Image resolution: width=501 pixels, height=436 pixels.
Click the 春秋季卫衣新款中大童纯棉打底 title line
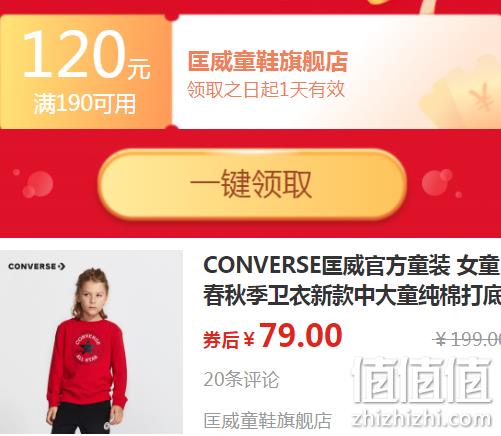(x=352, y=296)
